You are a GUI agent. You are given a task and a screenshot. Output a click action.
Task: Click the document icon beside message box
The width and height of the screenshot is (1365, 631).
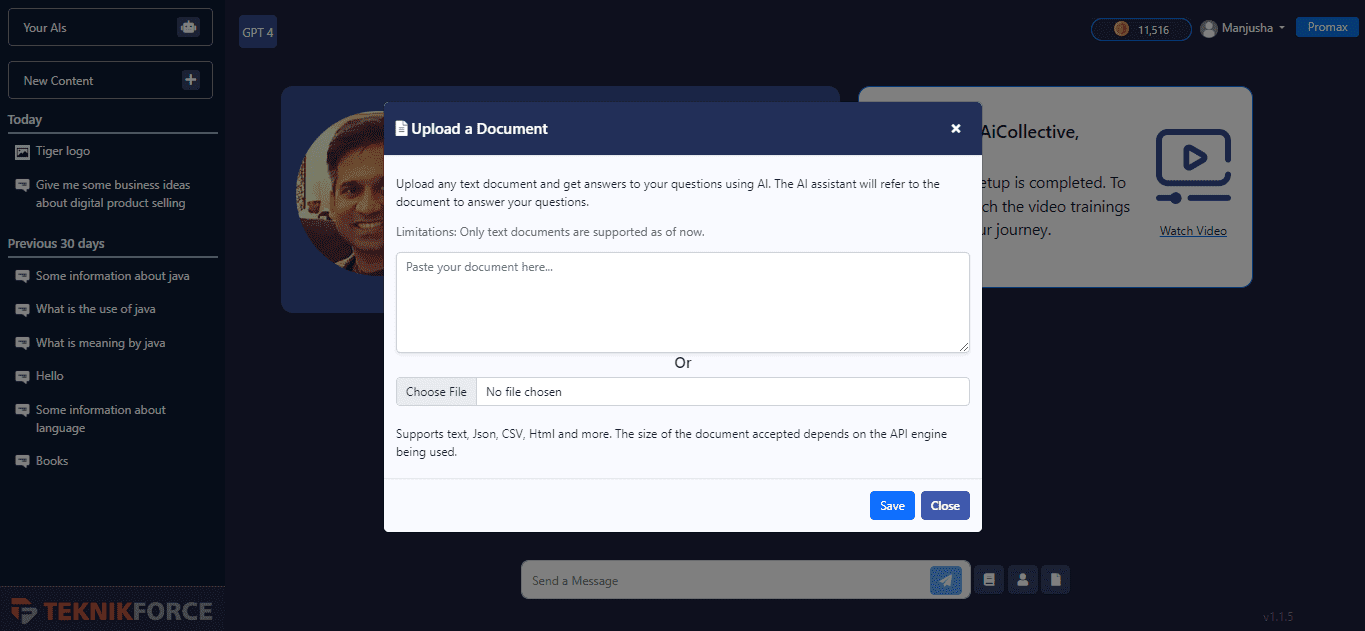[x=1055, y=579]
